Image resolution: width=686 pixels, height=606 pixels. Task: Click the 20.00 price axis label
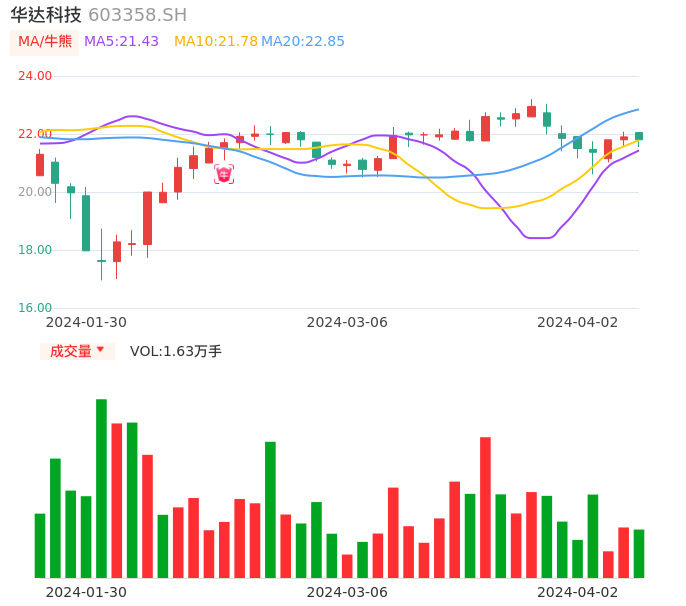tap(35, 192)
